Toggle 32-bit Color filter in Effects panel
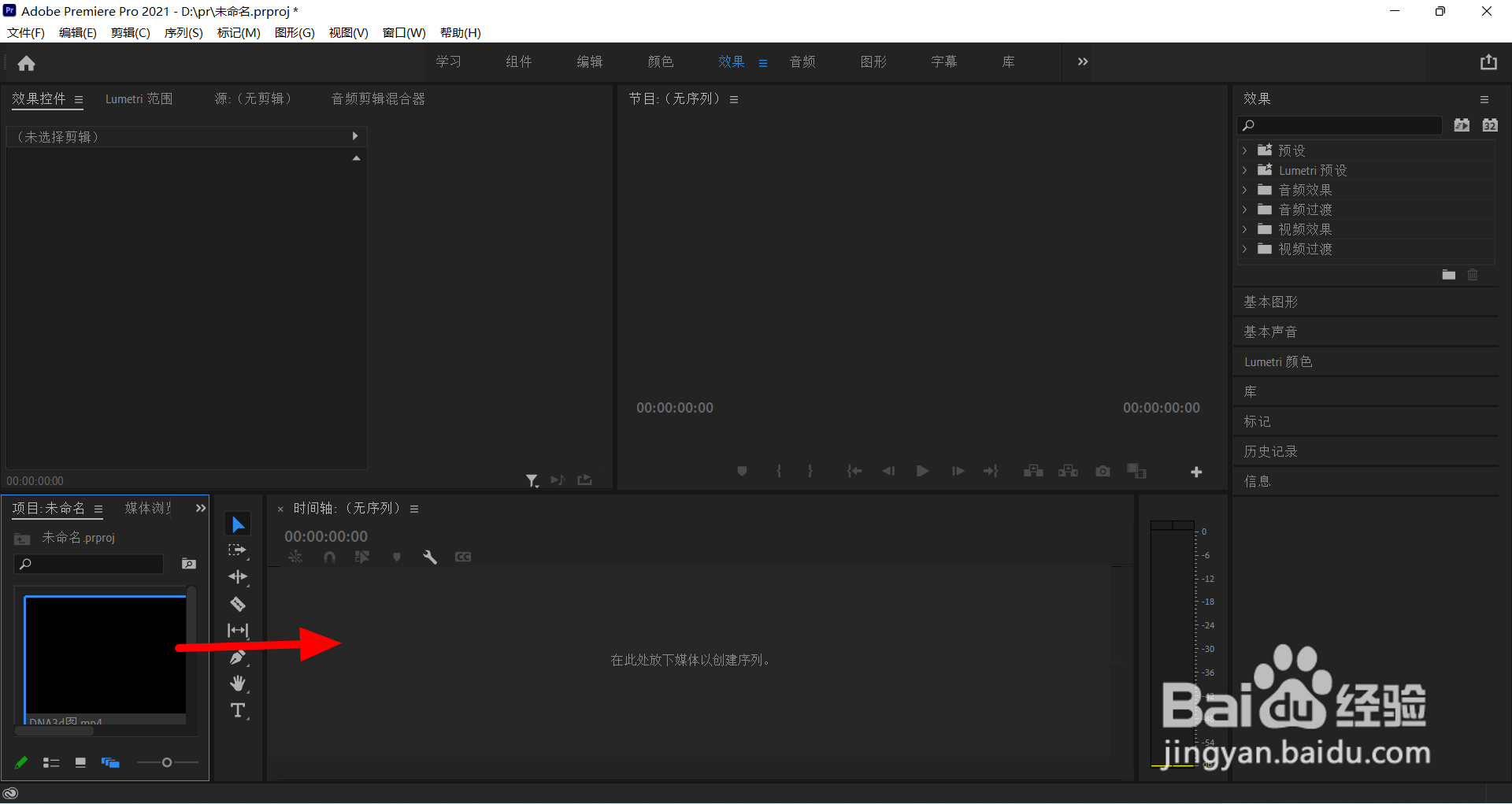This screenshot has width=1512, height=804. tap(1490, 125)
